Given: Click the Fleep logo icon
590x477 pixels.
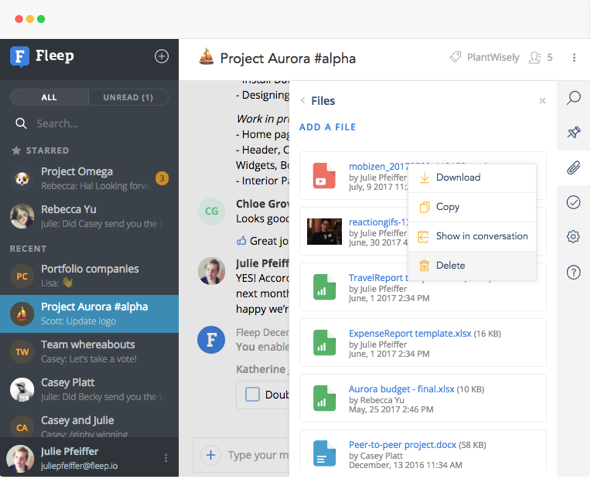Looking at the screenshot, I should tap(20, 57).
